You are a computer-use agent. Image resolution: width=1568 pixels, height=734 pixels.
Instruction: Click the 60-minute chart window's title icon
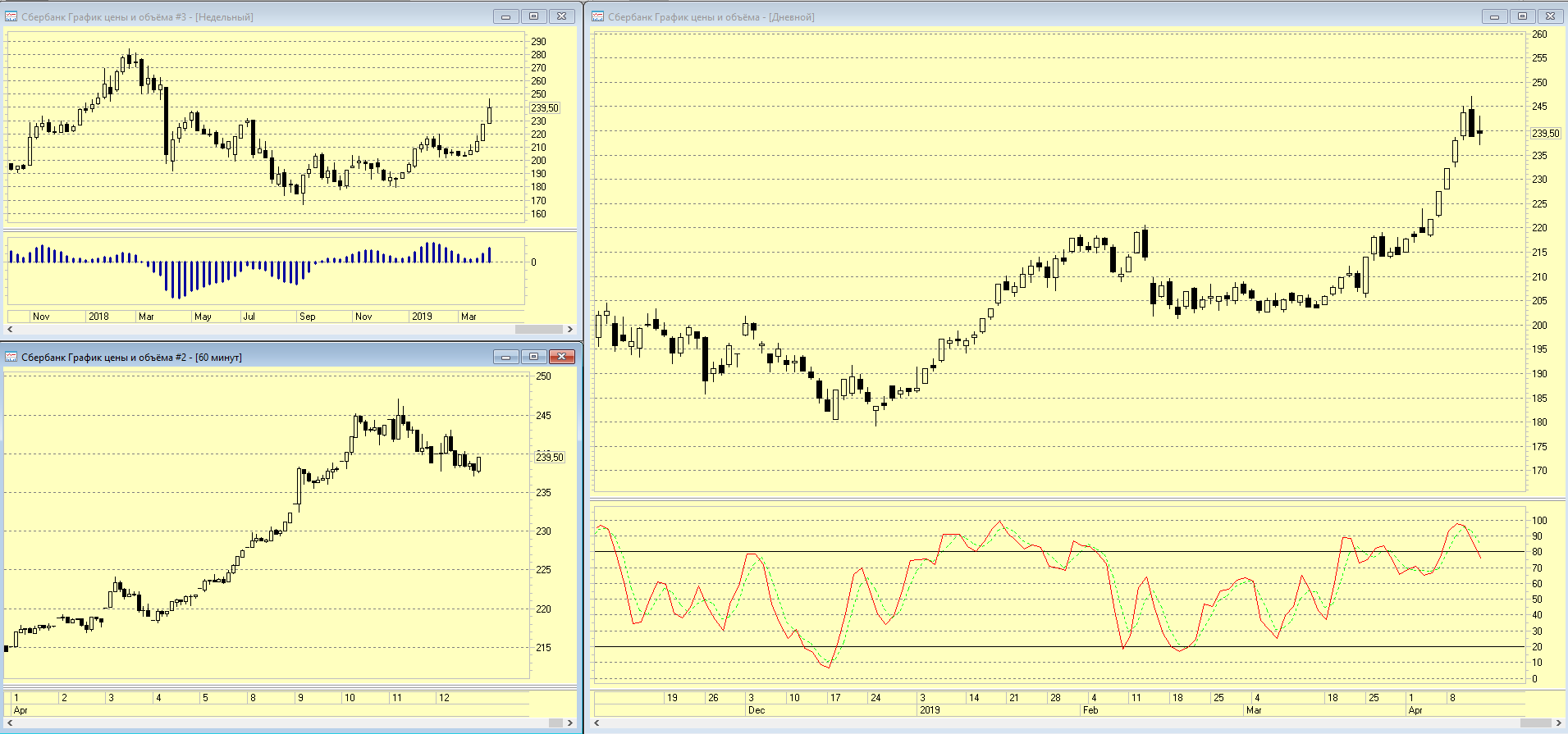click(x=11, y=357)
